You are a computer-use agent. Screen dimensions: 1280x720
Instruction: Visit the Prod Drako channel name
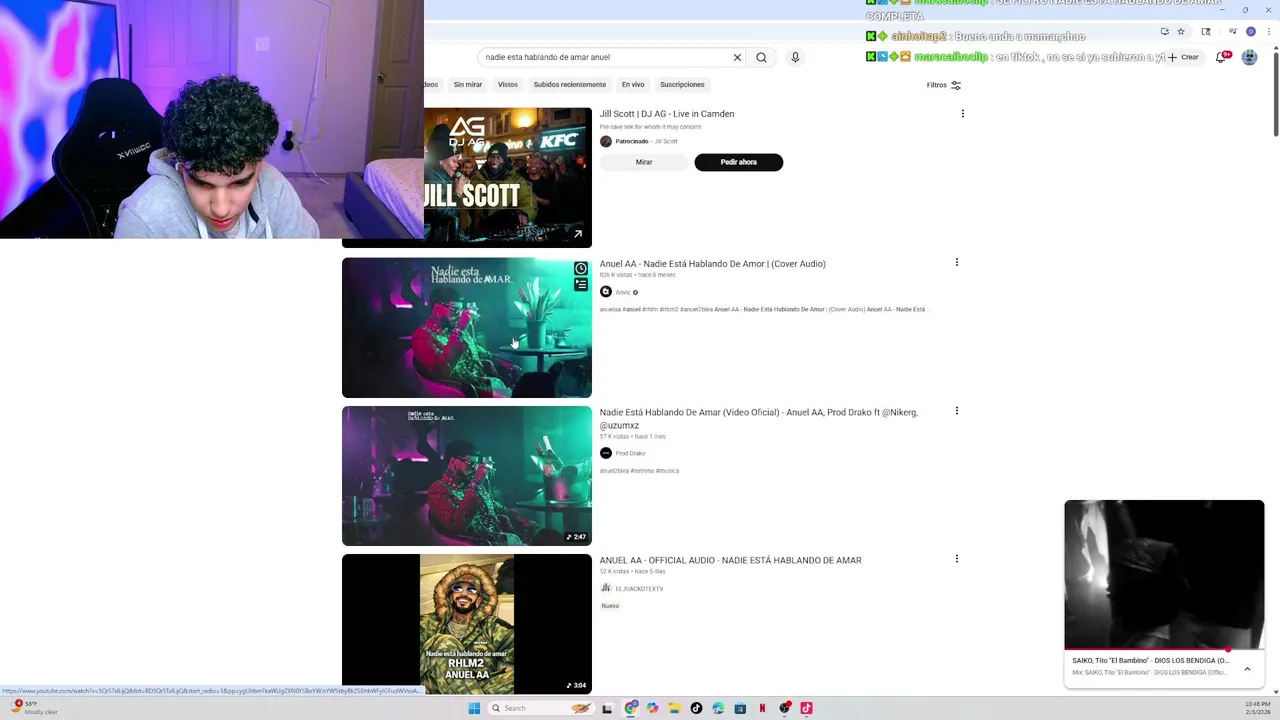[630, 454]
